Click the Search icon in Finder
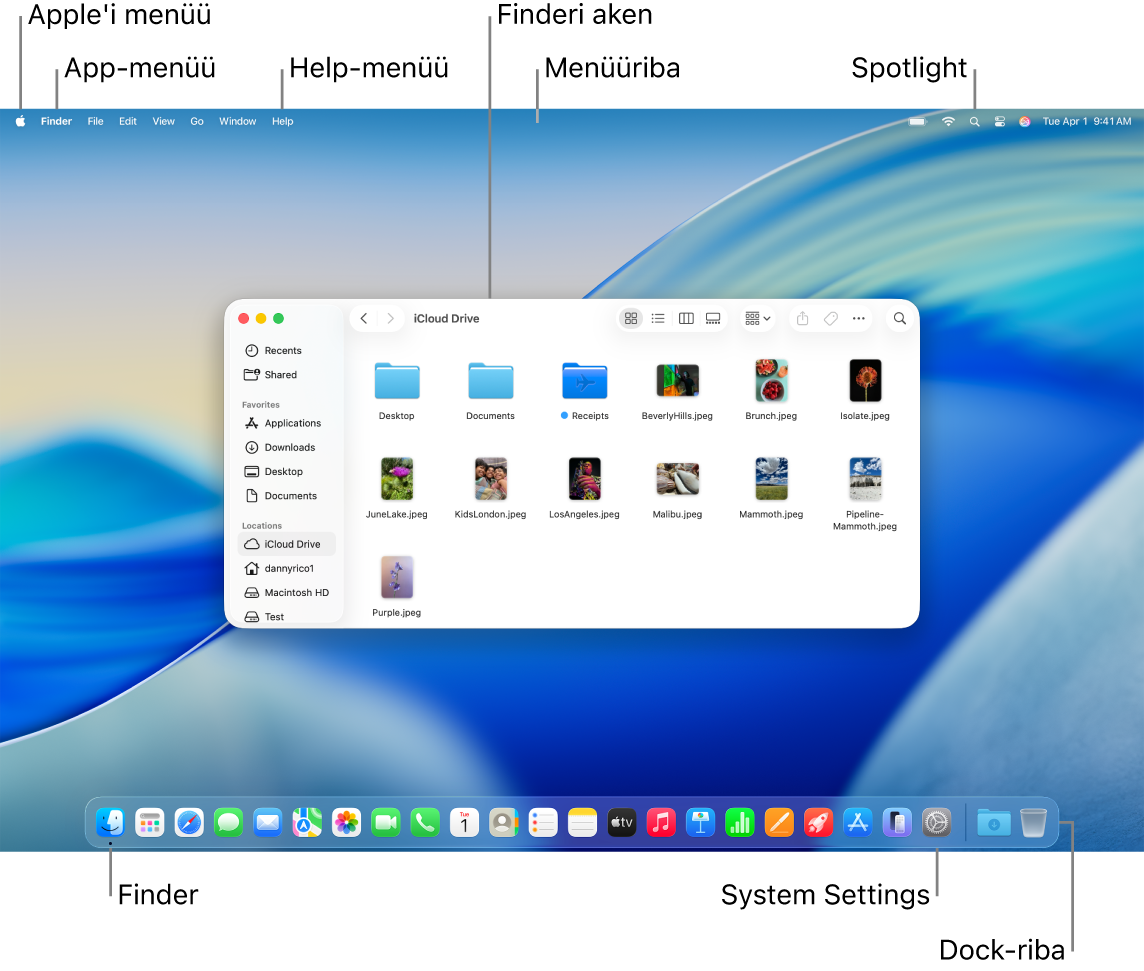This screenshot has width=1144, height=971. pos(899,318)
